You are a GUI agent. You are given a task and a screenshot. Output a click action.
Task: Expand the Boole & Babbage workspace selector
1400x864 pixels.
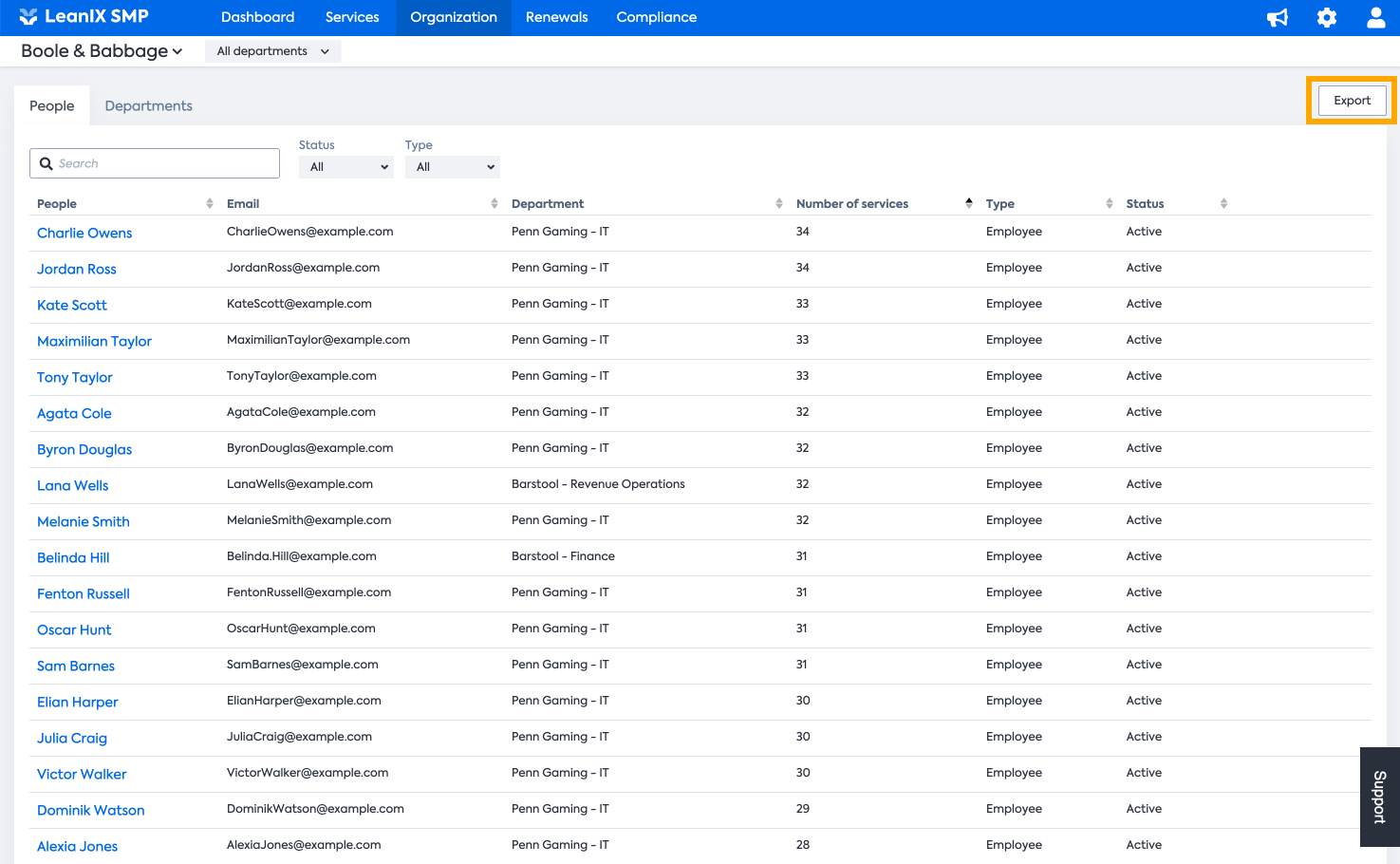(102, 51)
